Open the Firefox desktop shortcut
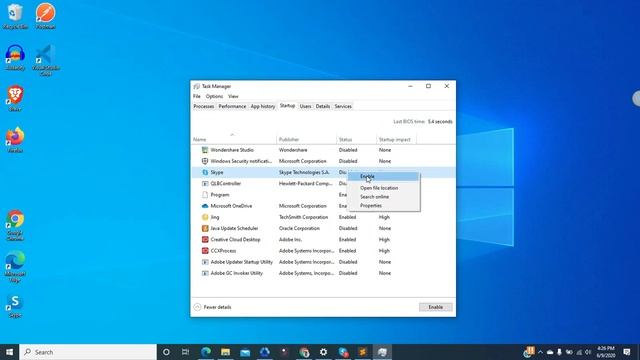 [x=15, y=140]
